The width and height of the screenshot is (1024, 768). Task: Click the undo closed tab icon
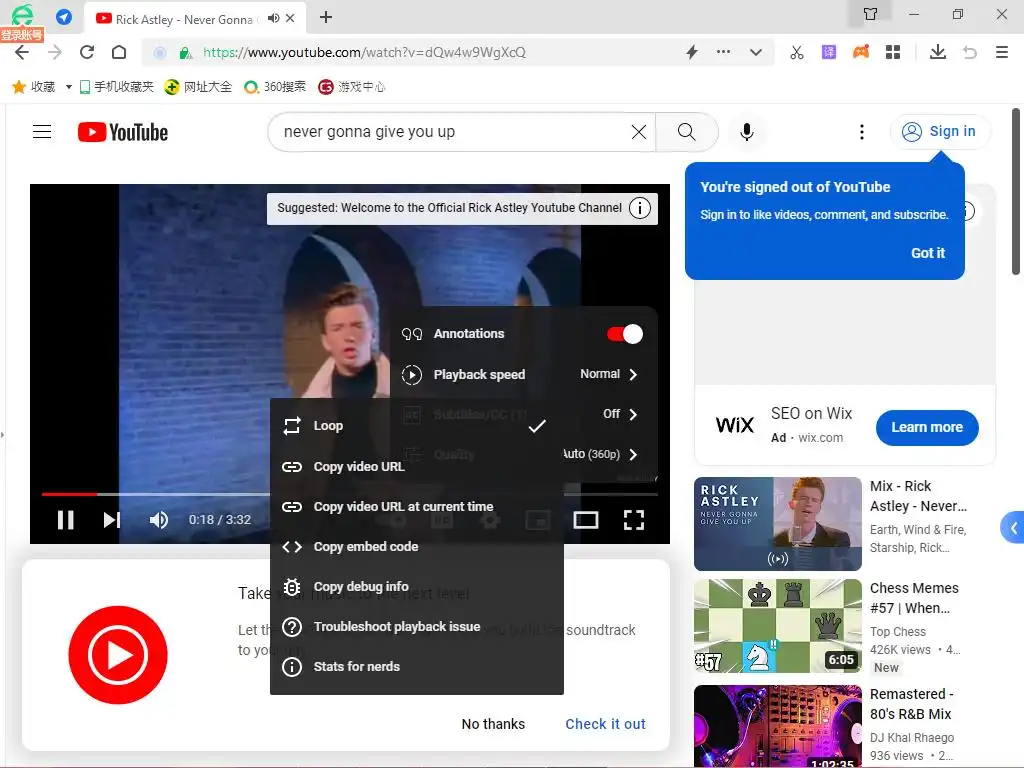[x=970, y=52]
